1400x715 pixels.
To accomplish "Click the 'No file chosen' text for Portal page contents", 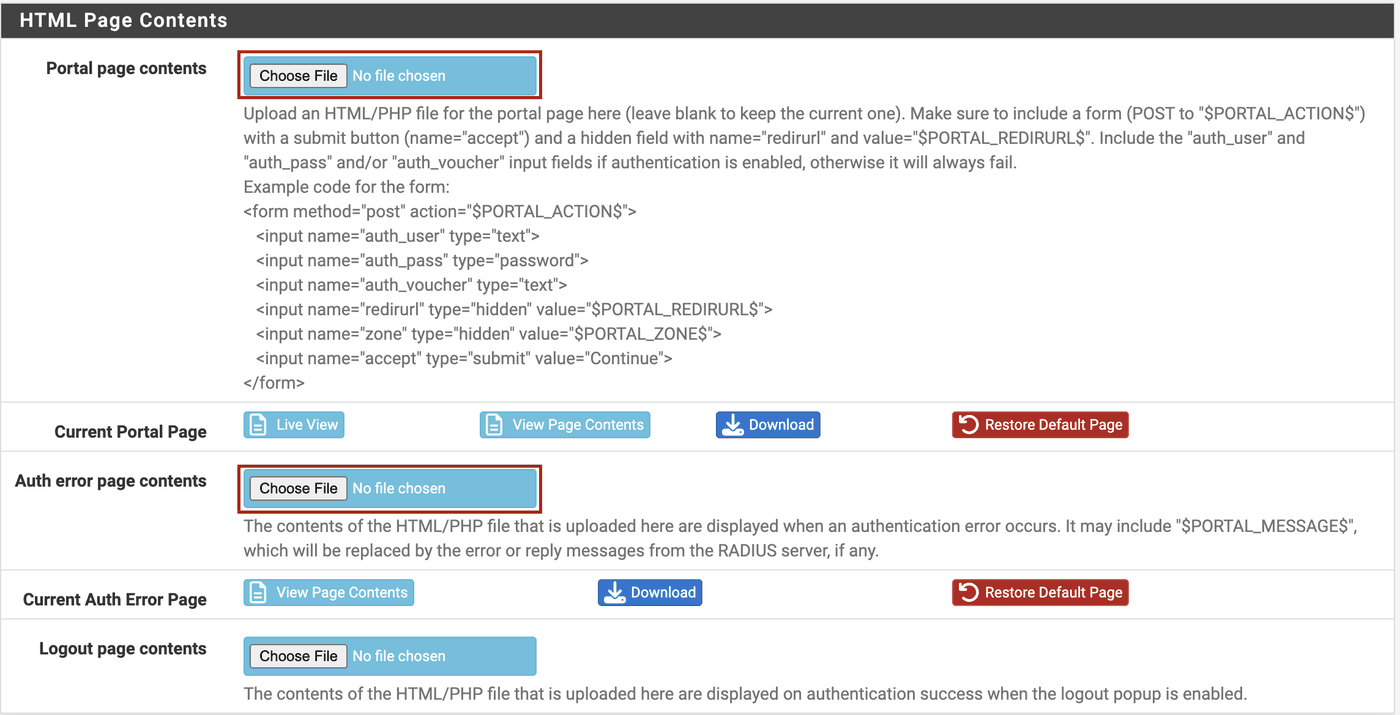I will point(399,76).
